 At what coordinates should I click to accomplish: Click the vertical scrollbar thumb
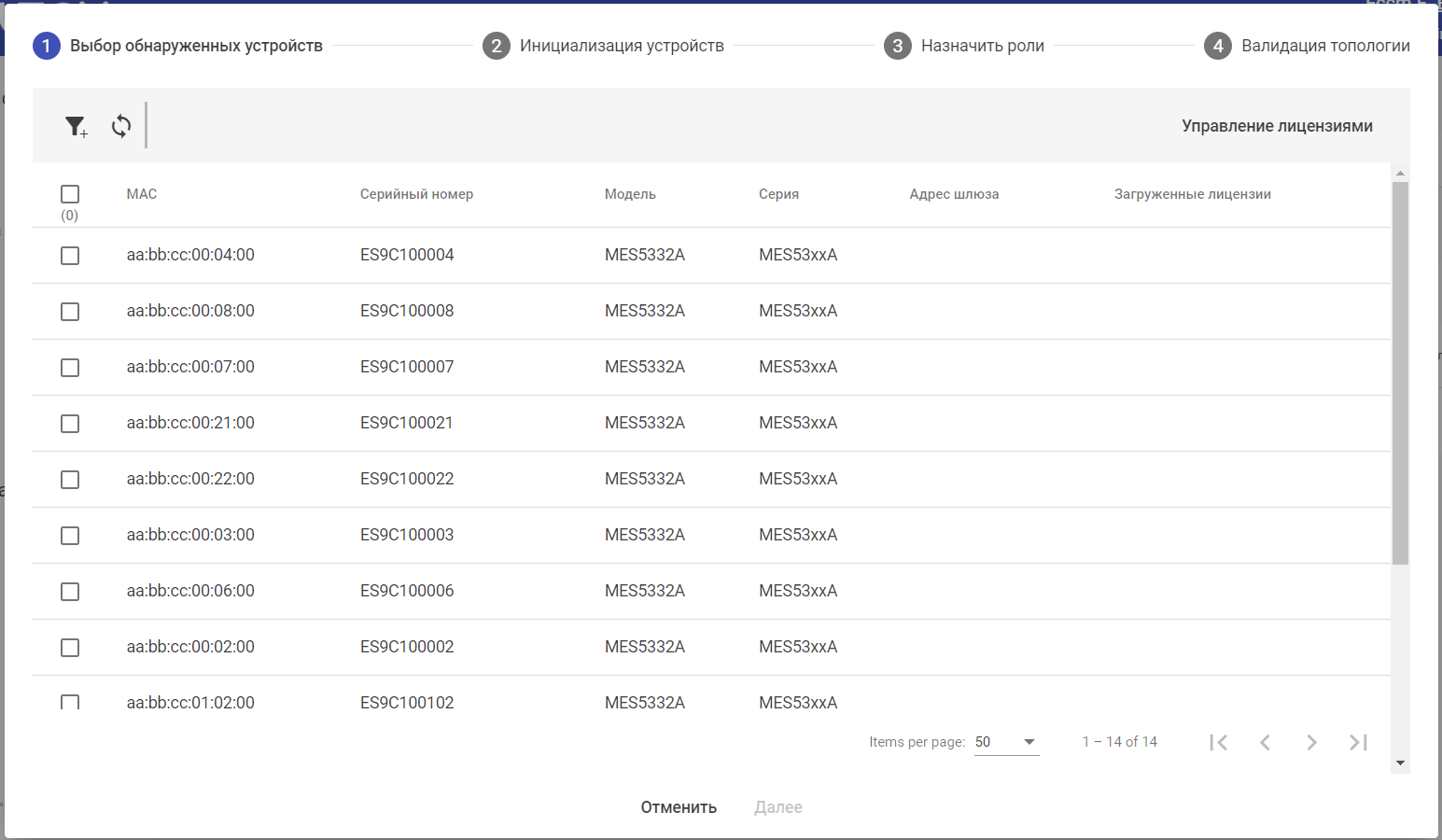(x=1400, y=373)
